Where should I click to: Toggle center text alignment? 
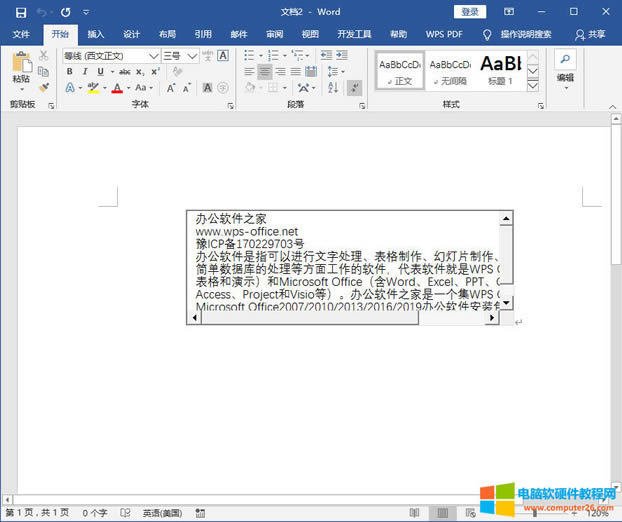pos(265,72)
